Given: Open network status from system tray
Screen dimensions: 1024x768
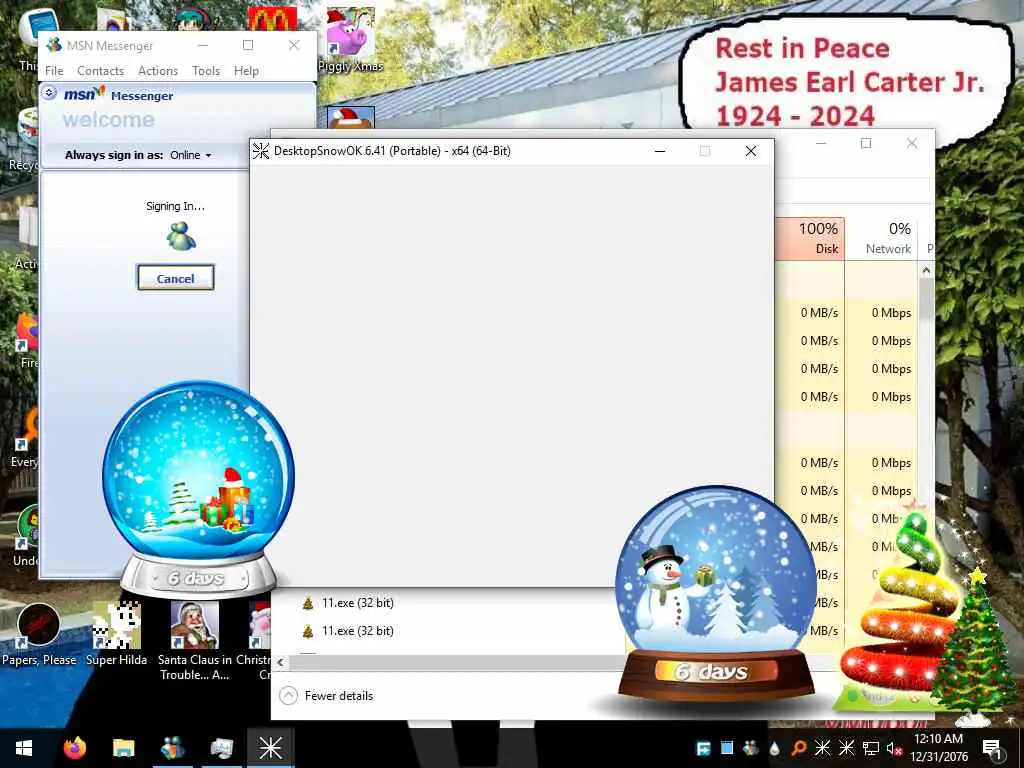Looking at the screenshot, I should [x=871, y=748].
